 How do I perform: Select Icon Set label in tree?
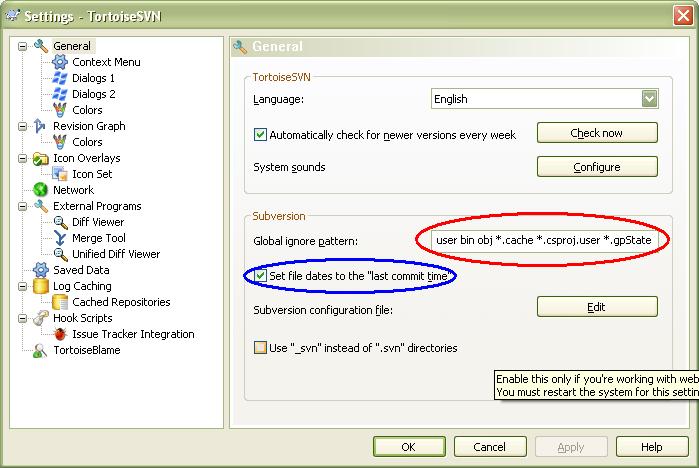(x=92, y=174)
